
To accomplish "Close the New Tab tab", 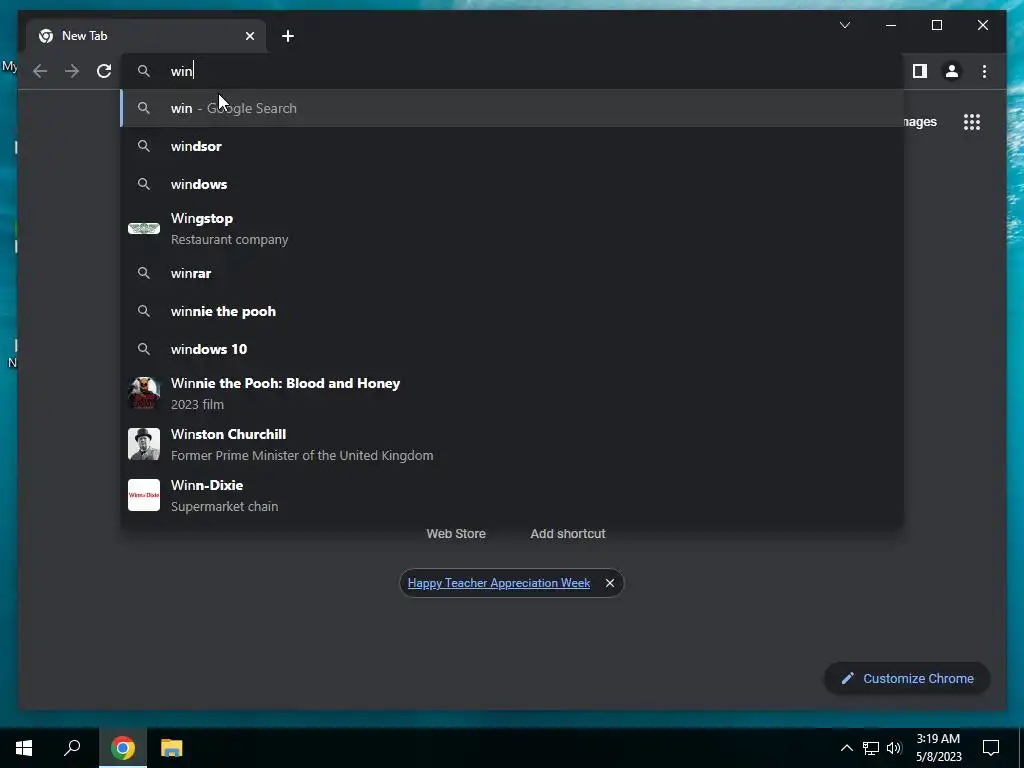I will coord(249,36).
